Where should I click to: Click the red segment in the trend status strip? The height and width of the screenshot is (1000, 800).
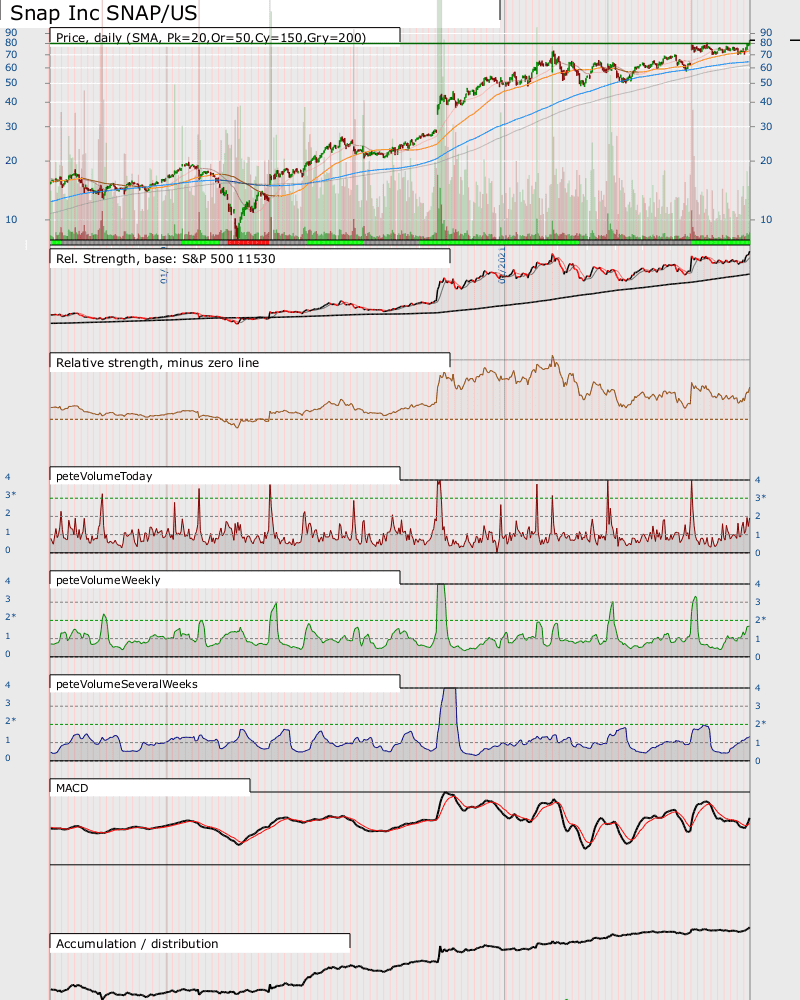[248, 242]
